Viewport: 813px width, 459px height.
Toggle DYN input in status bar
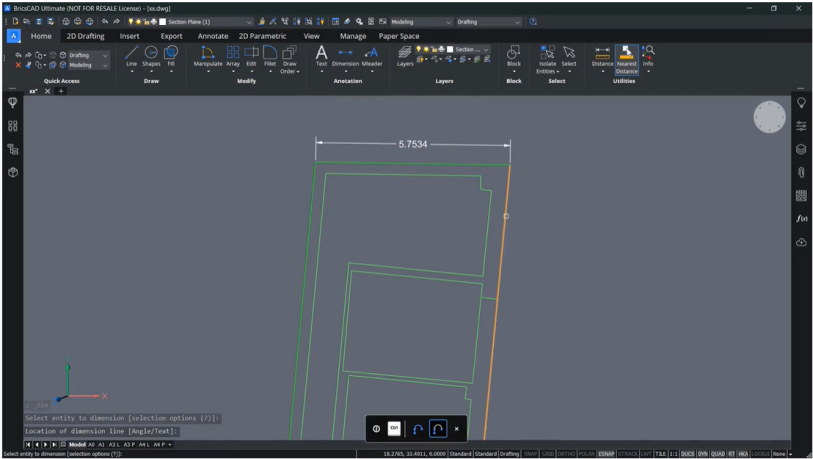(703, 454)
